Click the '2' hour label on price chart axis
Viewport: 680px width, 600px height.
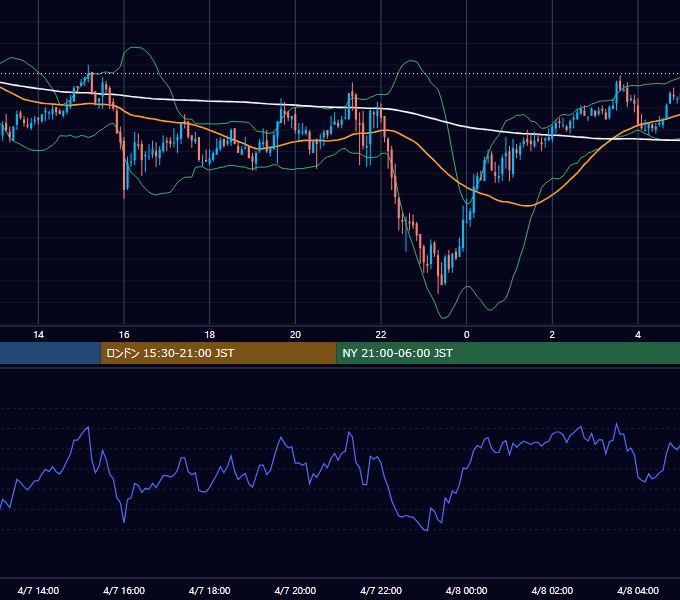pyautogui.click(x=552, y=335)
